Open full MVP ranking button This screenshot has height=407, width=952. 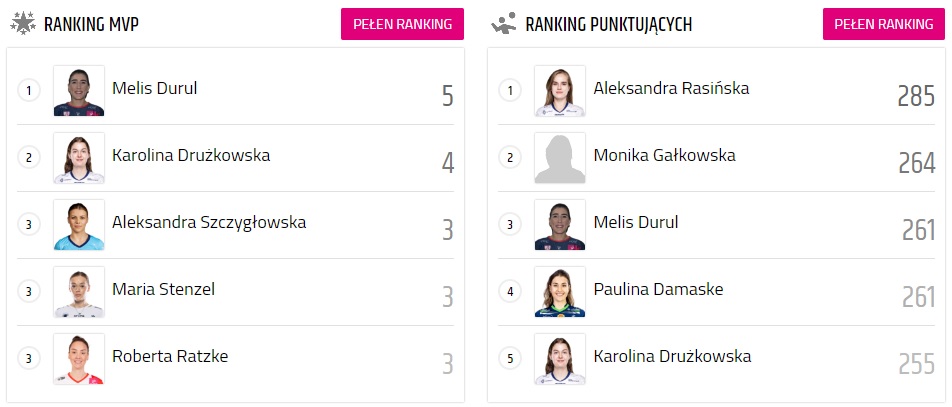[402, 23]
